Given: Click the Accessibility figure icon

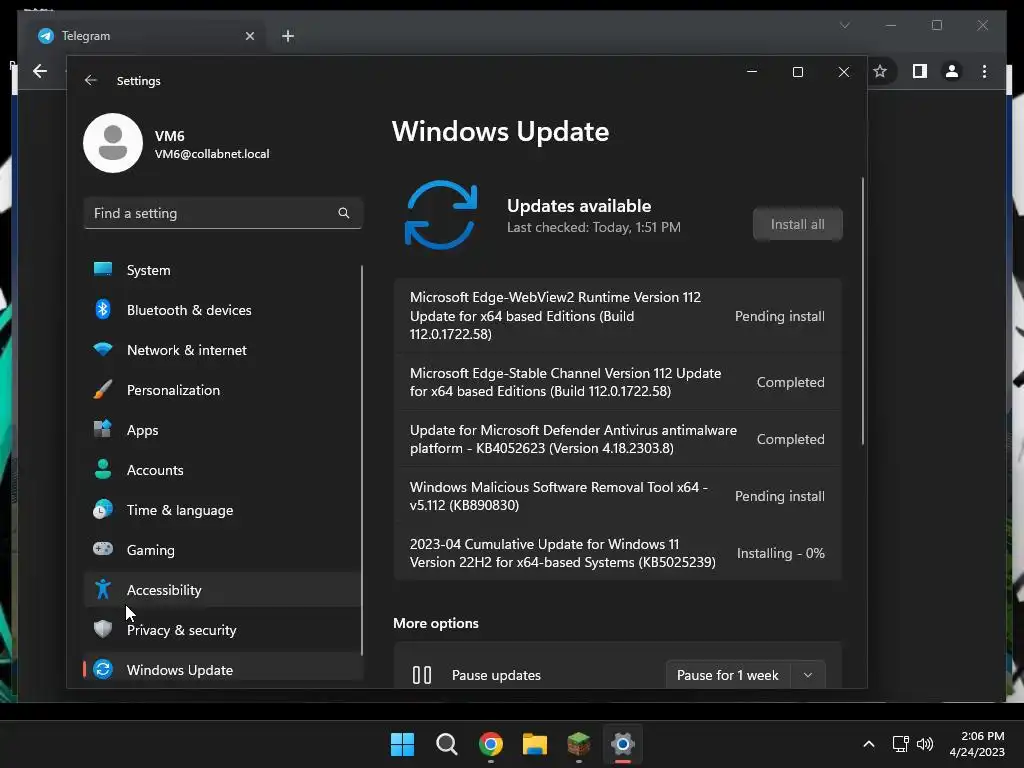Looking at the screenshot, I should point(103,589).
